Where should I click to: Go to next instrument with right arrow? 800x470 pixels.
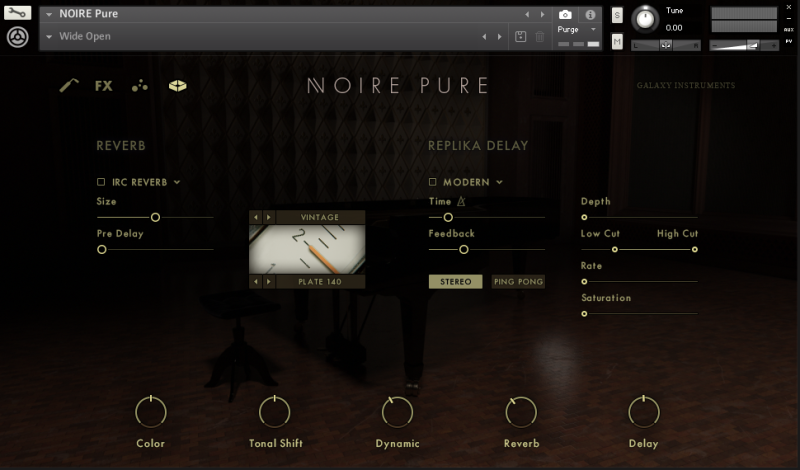click(542, 14)
